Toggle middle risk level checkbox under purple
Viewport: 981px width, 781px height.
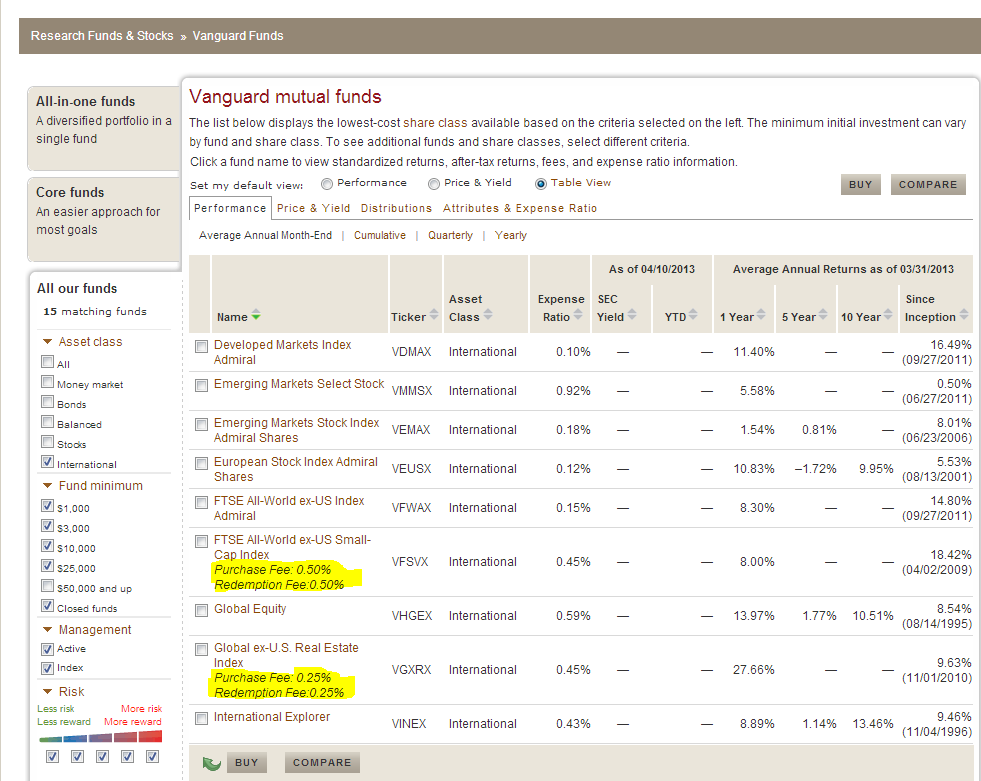click(x=102, y=757)
